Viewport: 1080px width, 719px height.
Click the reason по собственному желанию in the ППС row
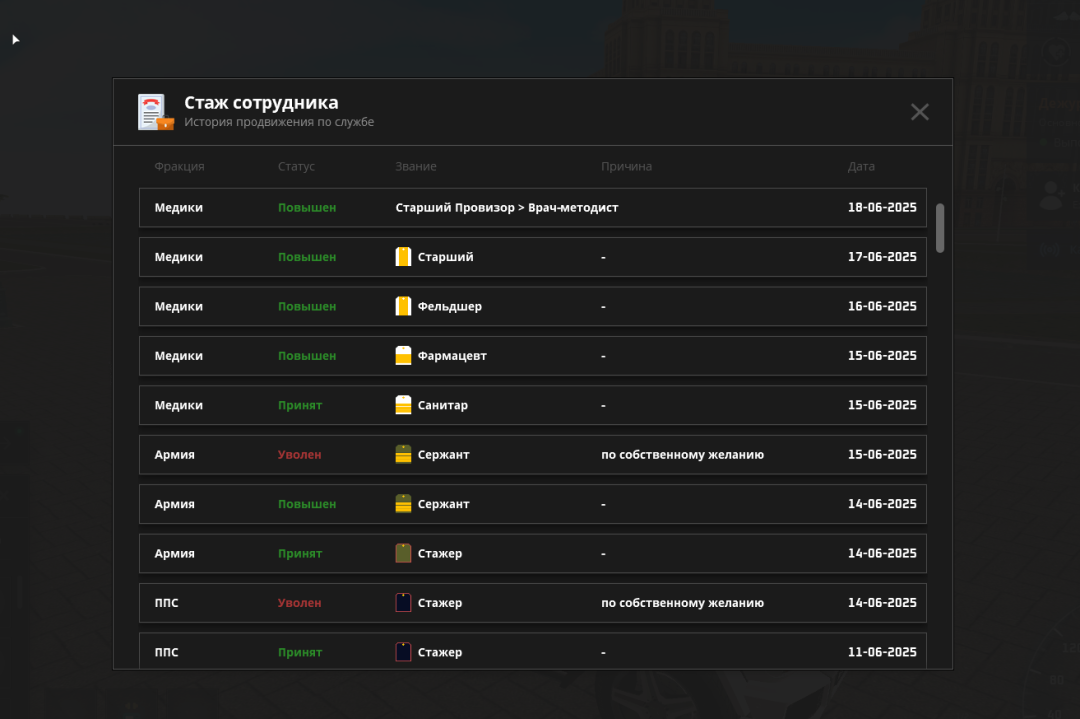(x=683, y=603)
